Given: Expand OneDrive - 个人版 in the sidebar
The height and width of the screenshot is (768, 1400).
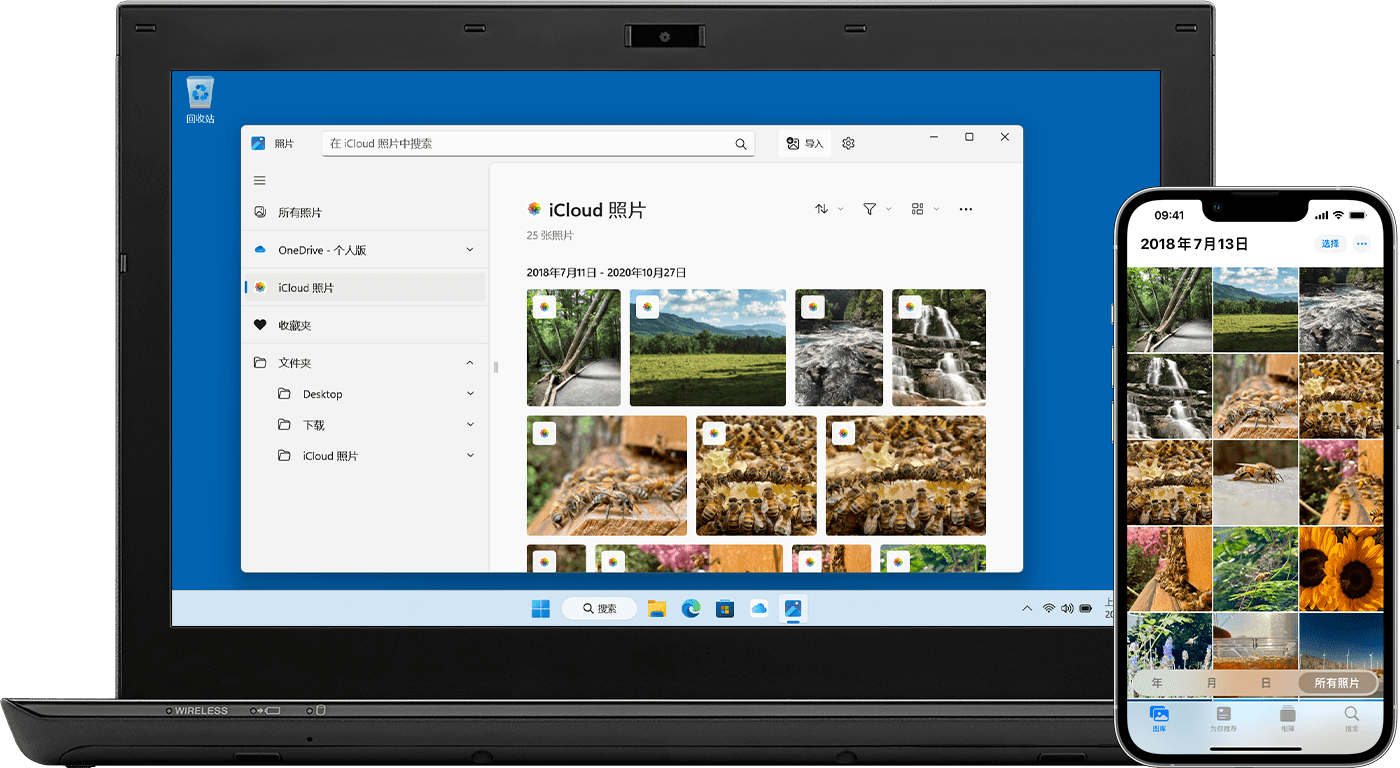Looking at the screenshot, I should 469,249.
